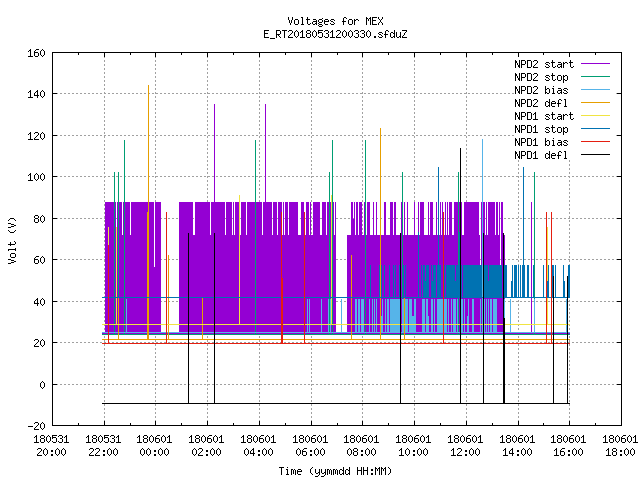Select the 'E_RT20180531200330.sfduZ' file name subtitle
This screenshot has width=640, height=480.
(335, 34)
